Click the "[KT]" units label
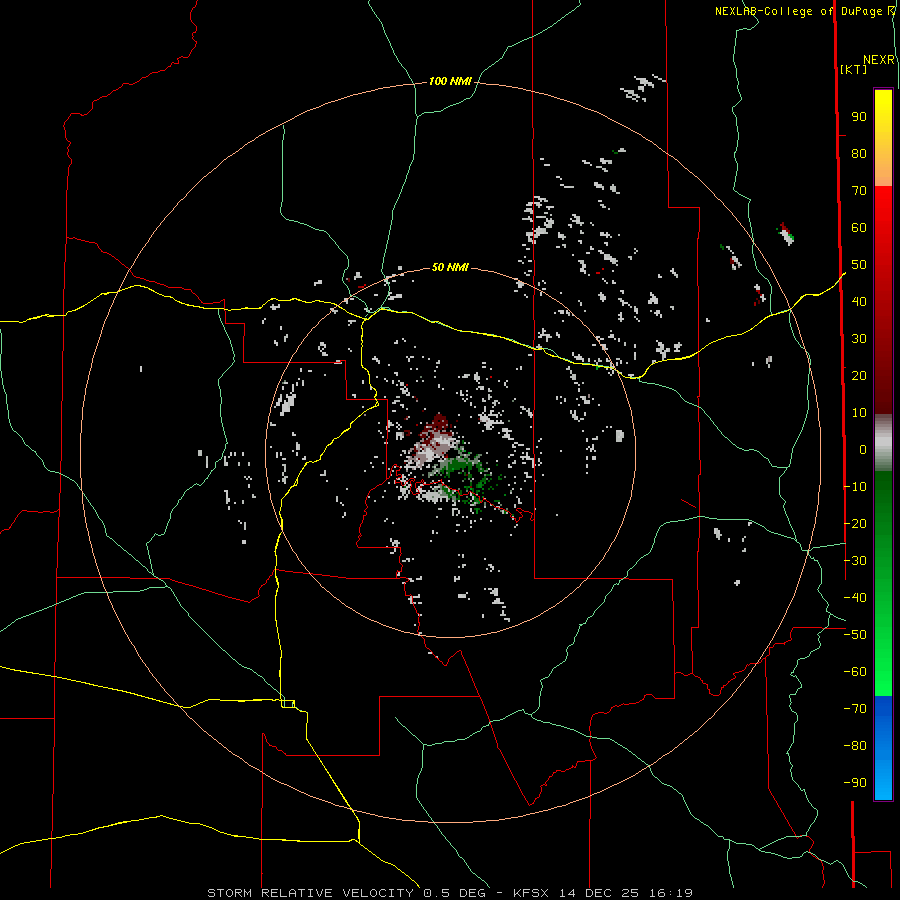The width and height of the screenshot is (900, 900). 854,69
